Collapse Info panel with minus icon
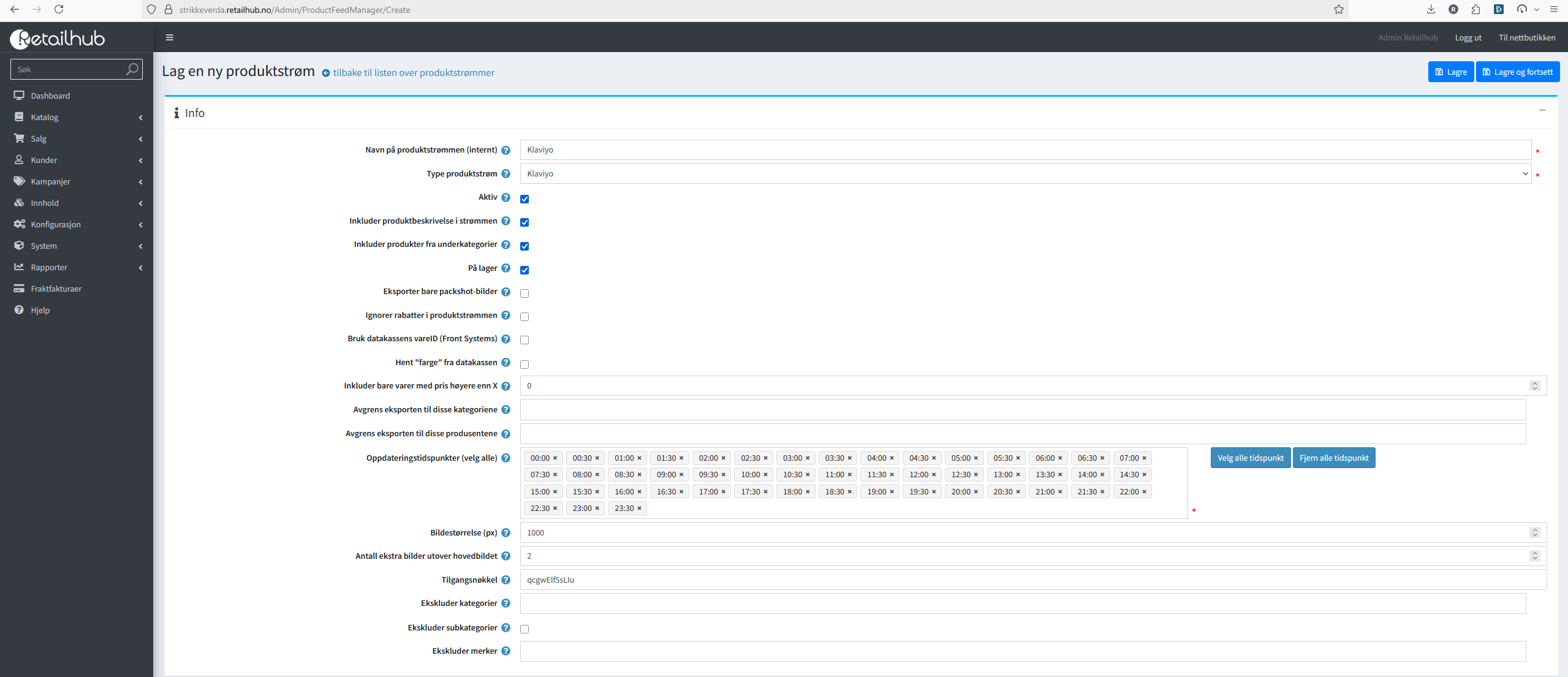Screen dimensions: 1568x677 pyautogui.click(x=1542, y=110)
